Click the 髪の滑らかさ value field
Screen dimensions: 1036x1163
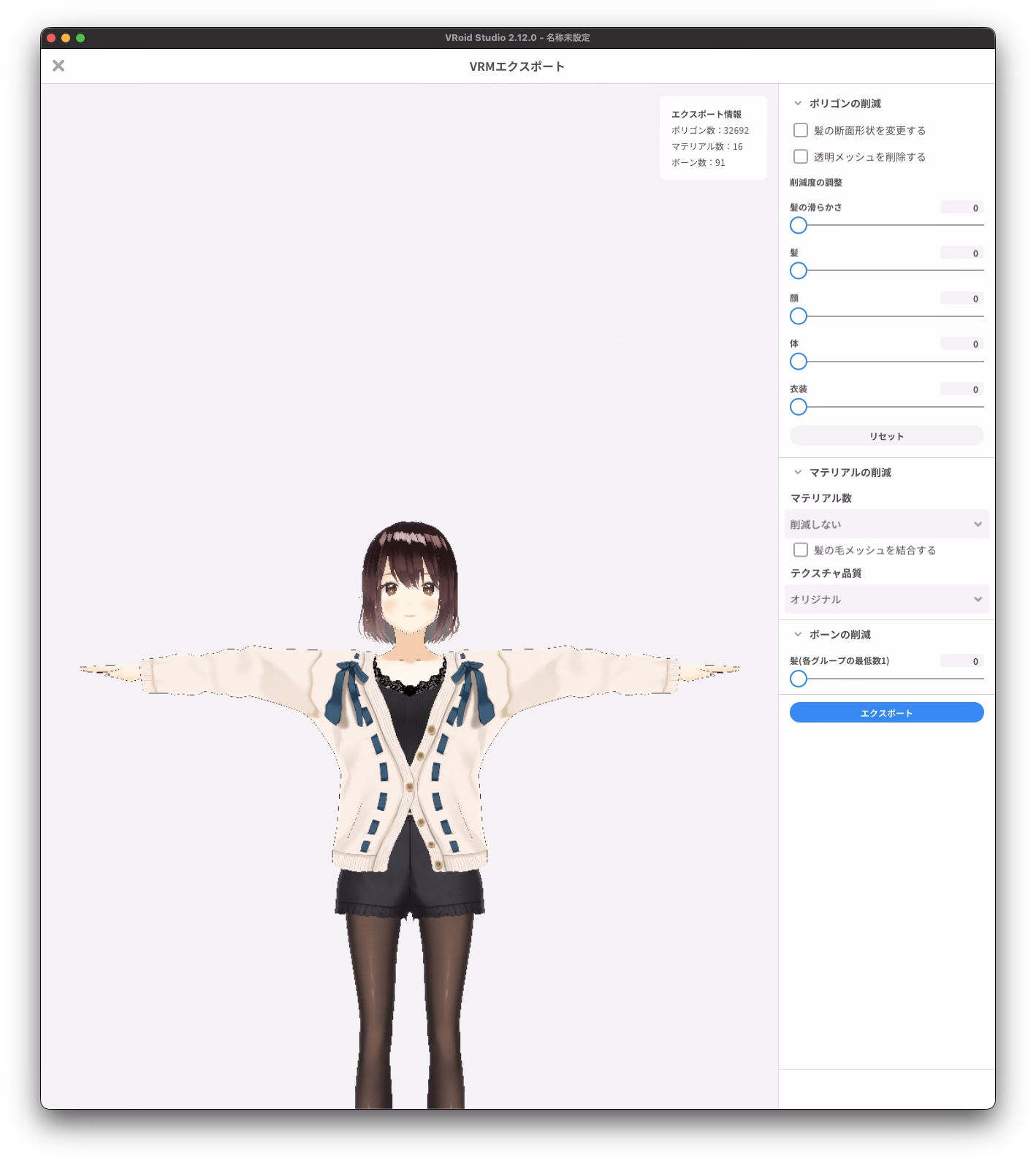pos(961,208)
